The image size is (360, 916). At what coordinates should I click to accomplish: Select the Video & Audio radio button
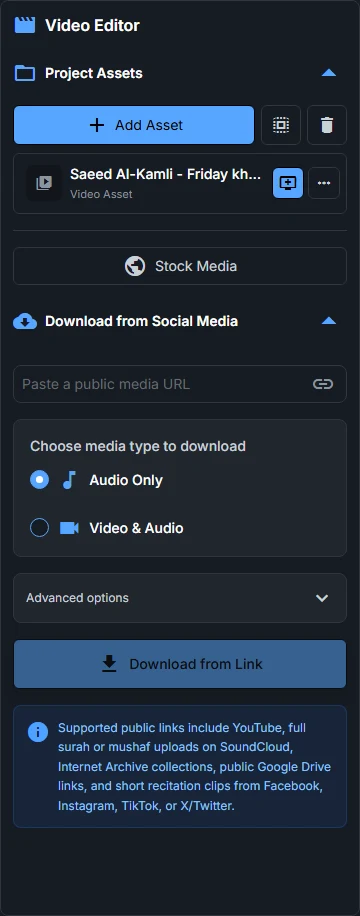pos(40,528)
